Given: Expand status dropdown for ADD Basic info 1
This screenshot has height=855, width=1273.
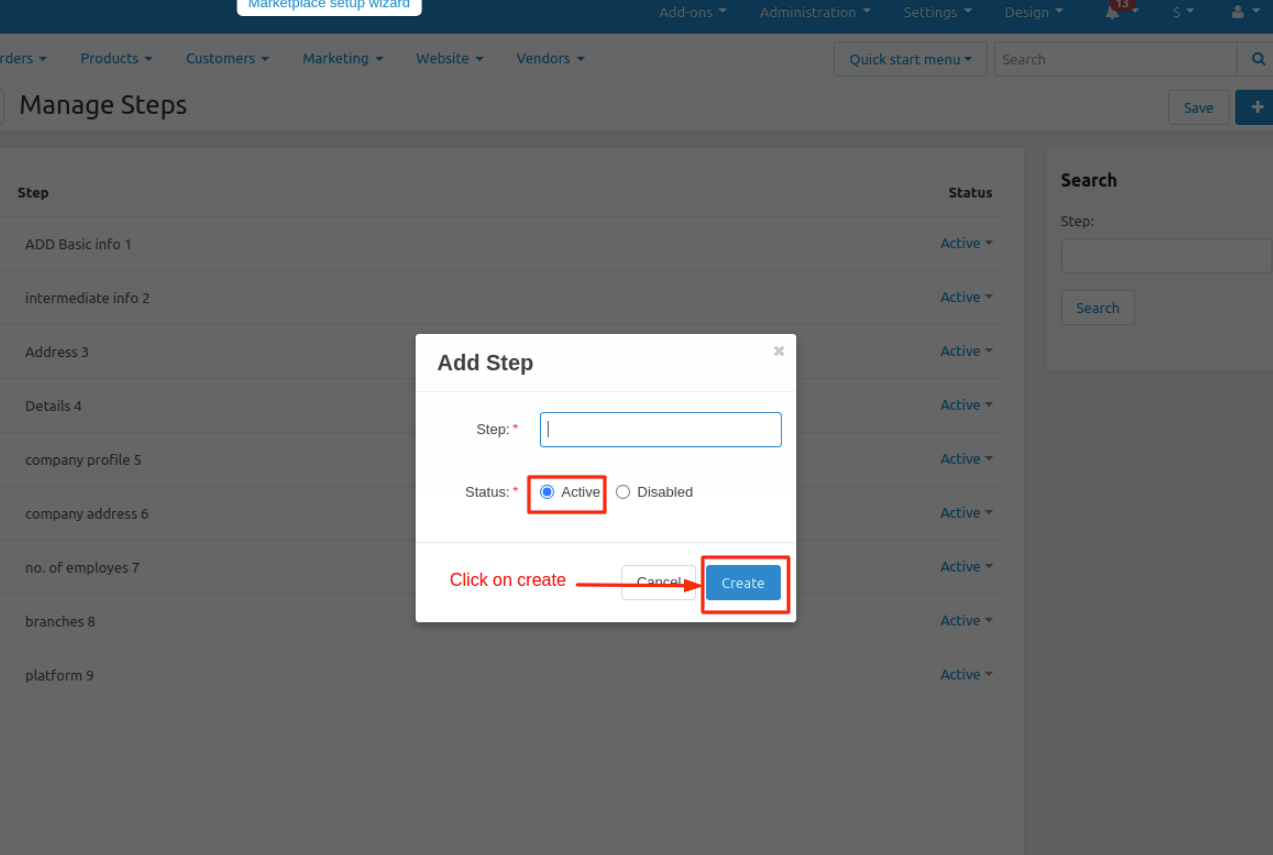Looking at the screenshot, I should [x=966, y=243].
